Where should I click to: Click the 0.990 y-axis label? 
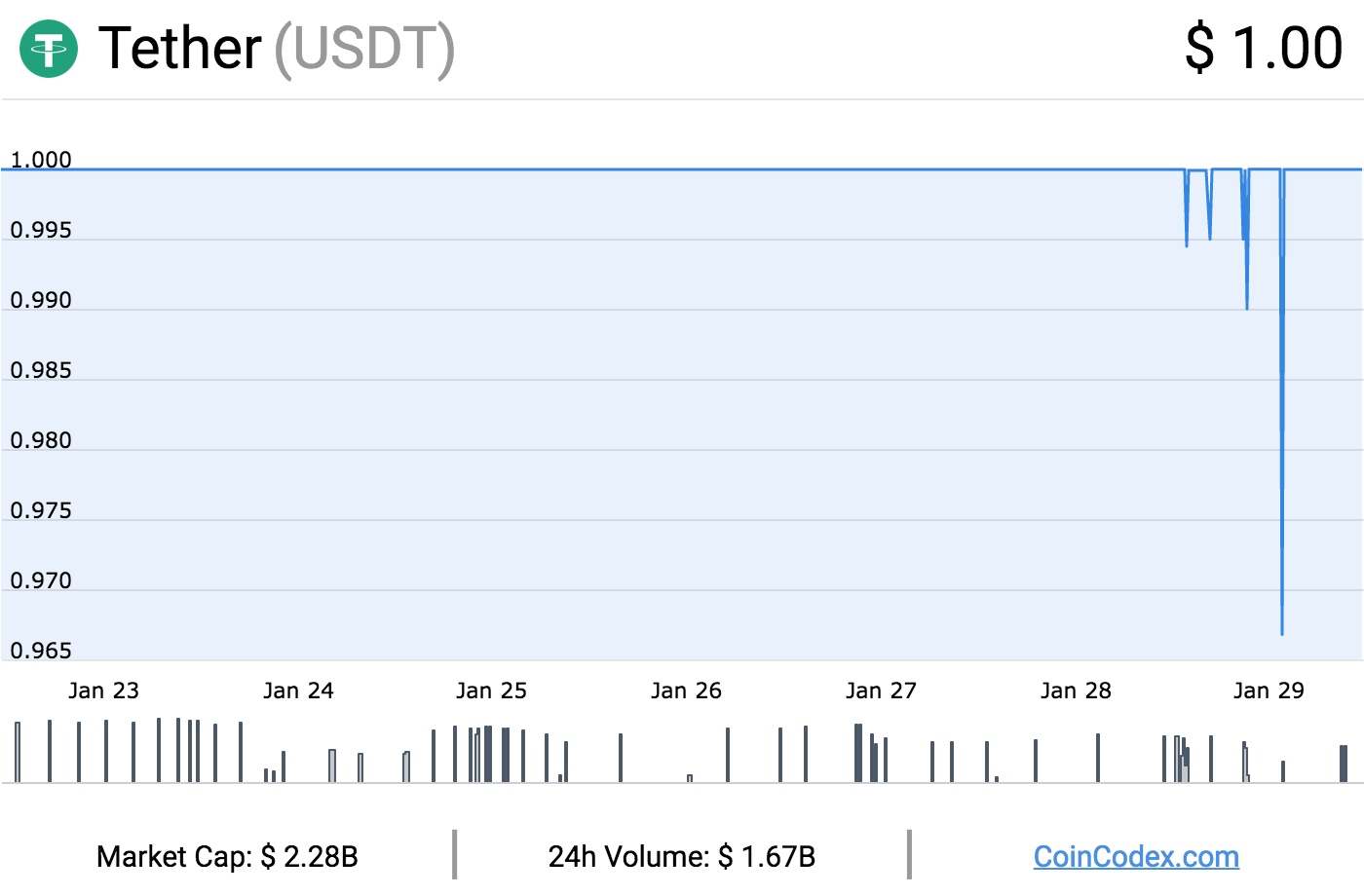pyautogui.click(x=41, y=300)
